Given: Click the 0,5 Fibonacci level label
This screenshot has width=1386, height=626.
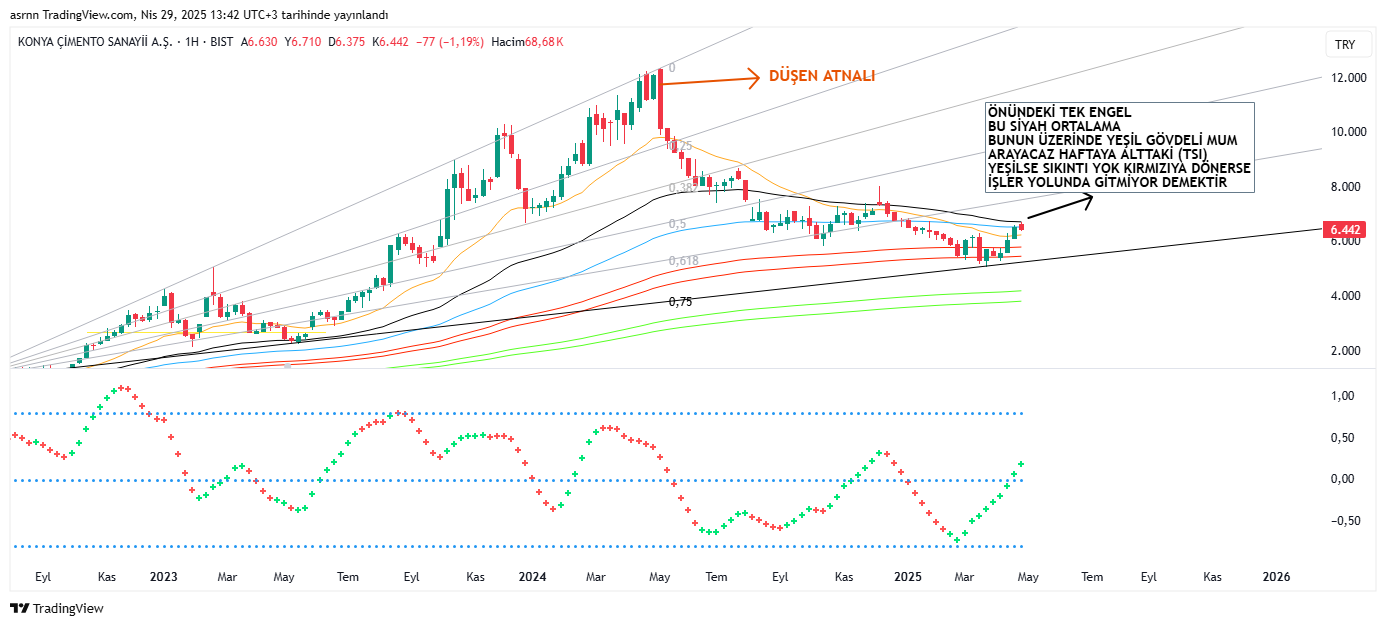Looking at the screenshot, I should [678, 224].
